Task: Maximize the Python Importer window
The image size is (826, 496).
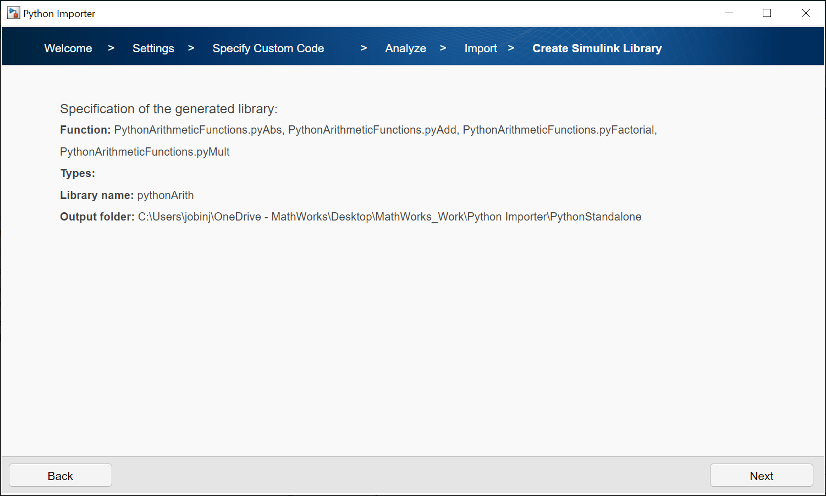Action: (x=767, y=13)
